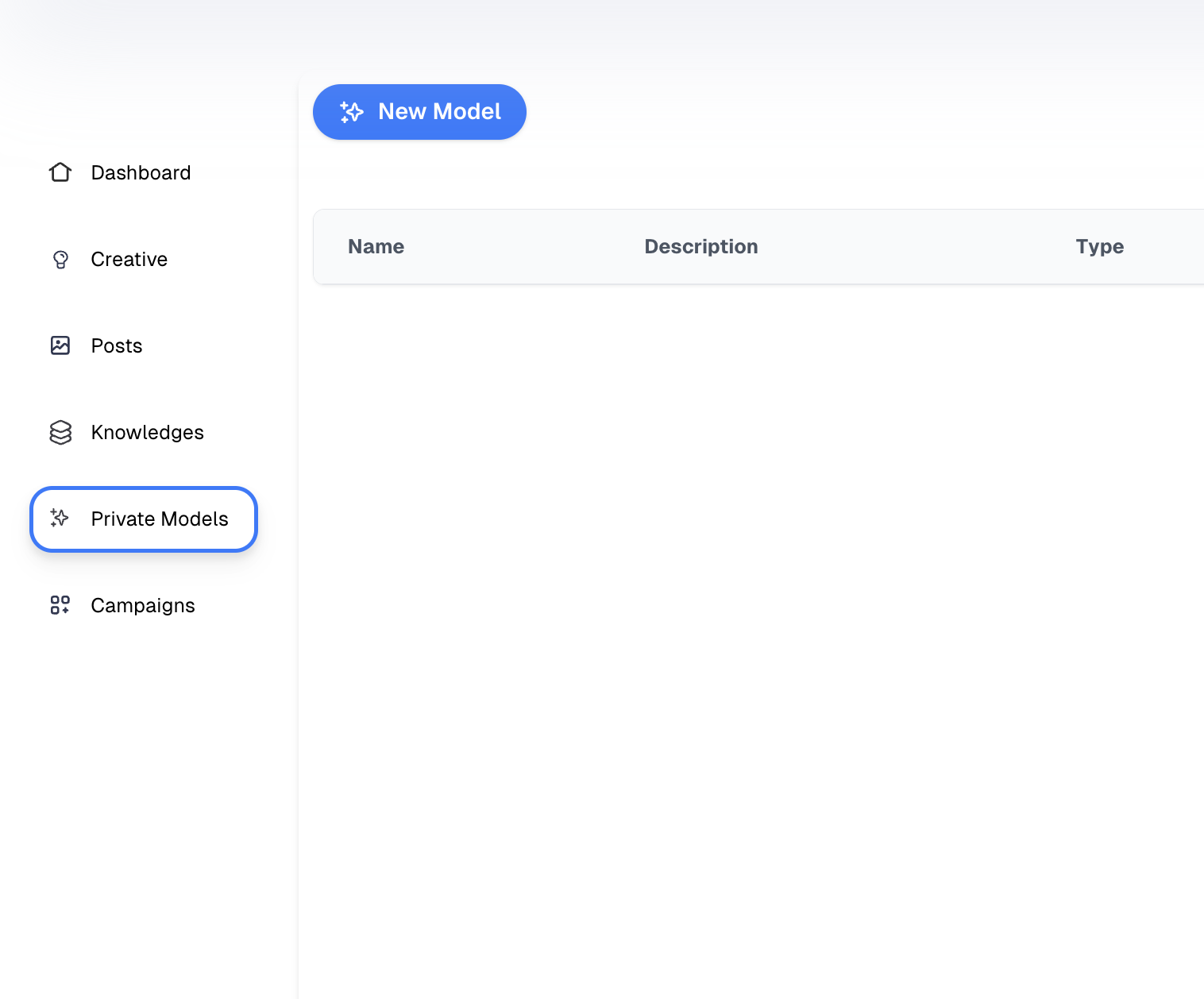
Task: Click the Dashboard house icon
Action: [x=60, y=172]
